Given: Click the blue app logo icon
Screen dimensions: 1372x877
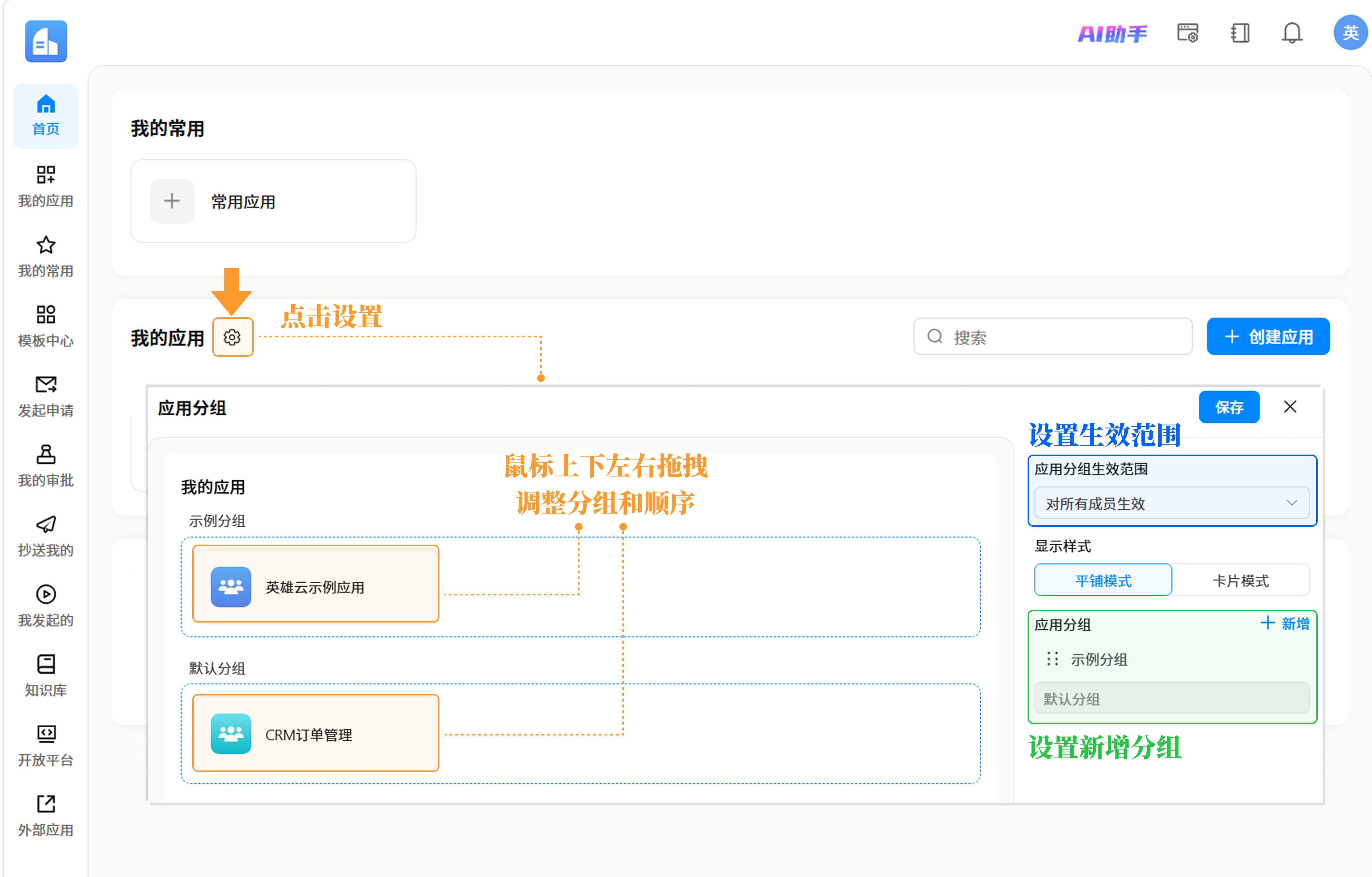Looking at the screenshot, I should 46,41.
